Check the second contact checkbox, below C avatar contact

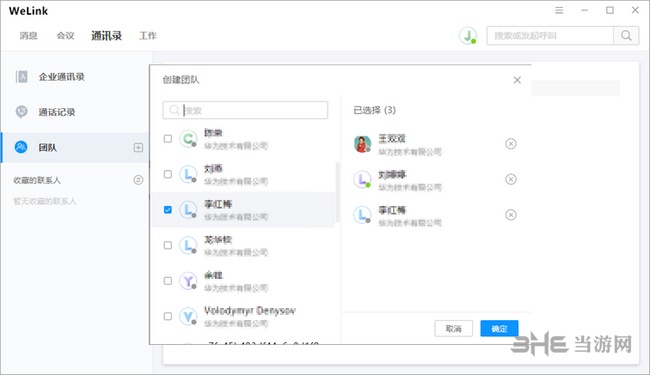(x=168, y=174)
